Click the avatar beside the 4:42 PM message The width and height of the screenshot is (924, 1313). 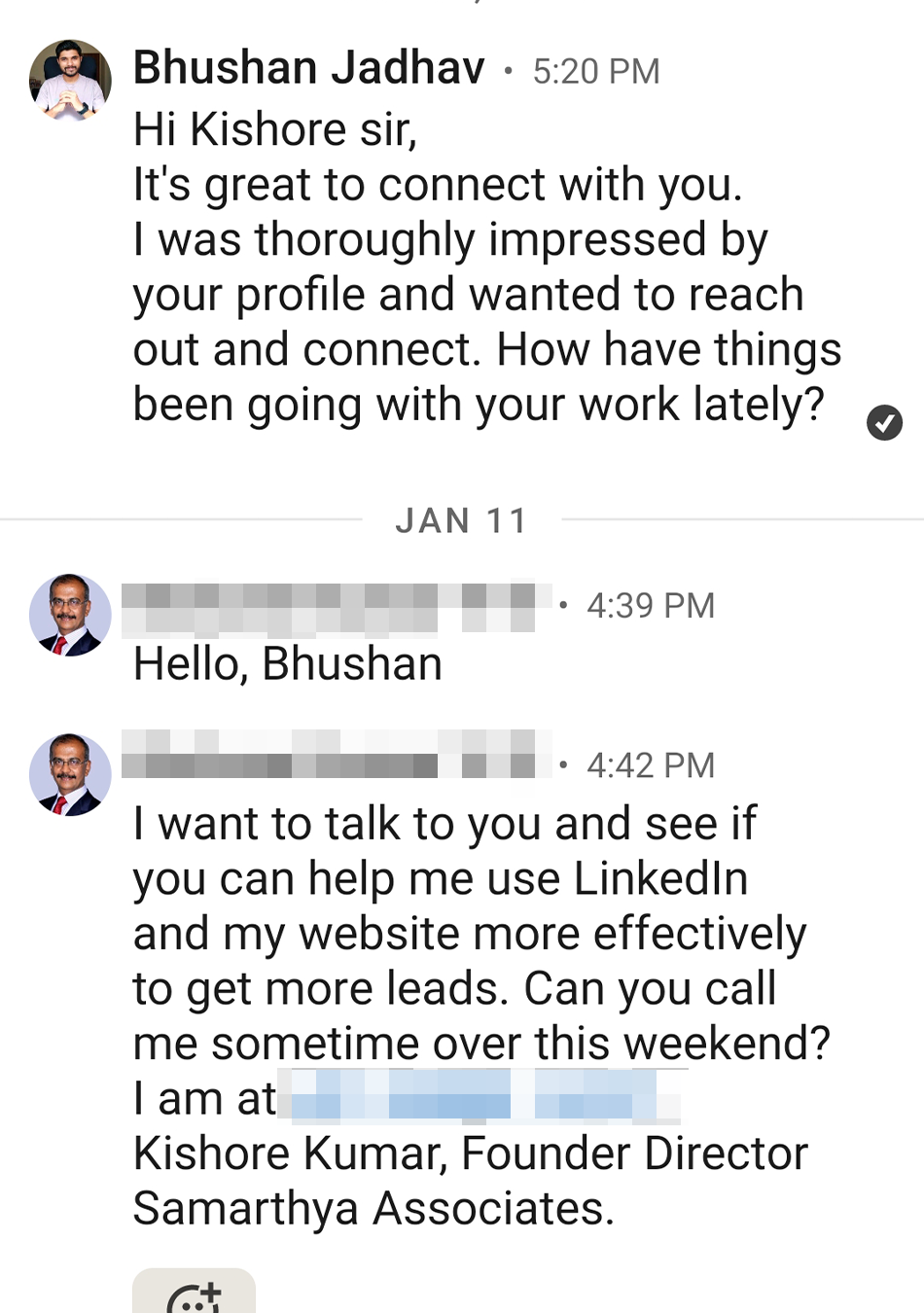pos(70,774)
